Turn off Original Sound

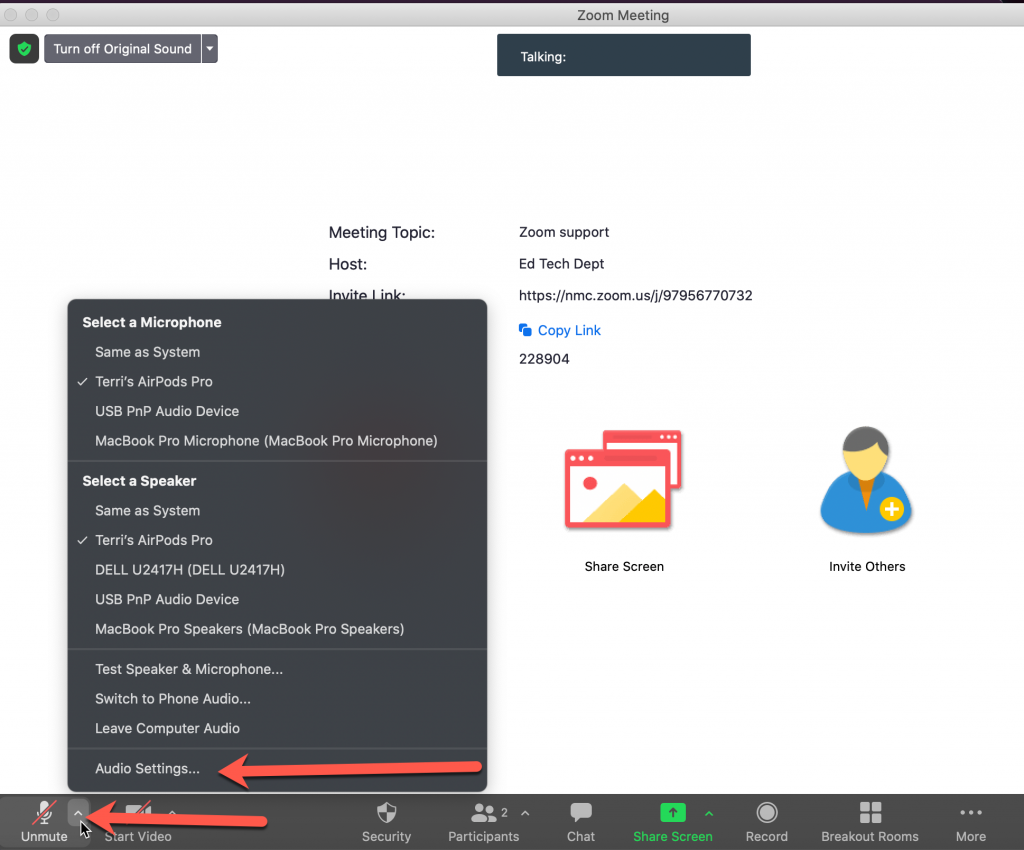[123, 49]
